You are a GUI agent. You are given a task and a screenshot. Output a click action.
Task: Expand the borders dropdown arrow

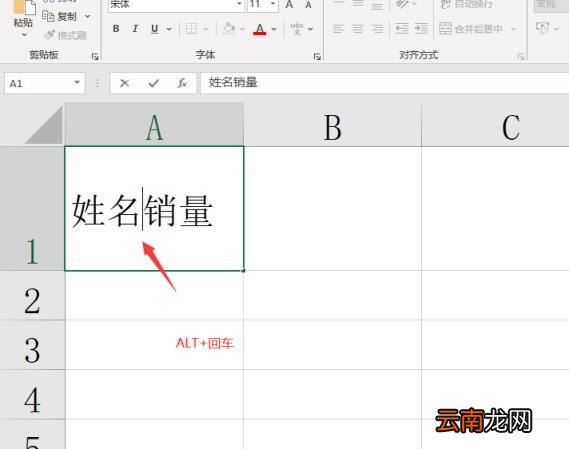(x=206, y=29)
